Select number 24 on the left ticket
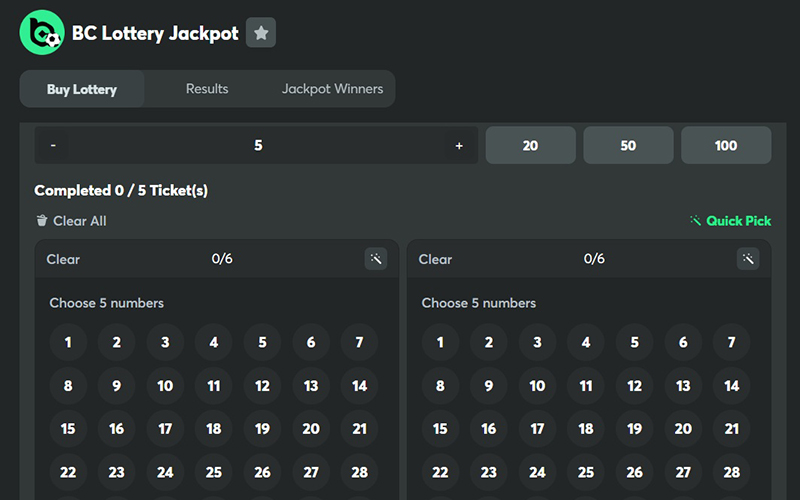This screenshot has height=500, width=800. tap(165, 472)
